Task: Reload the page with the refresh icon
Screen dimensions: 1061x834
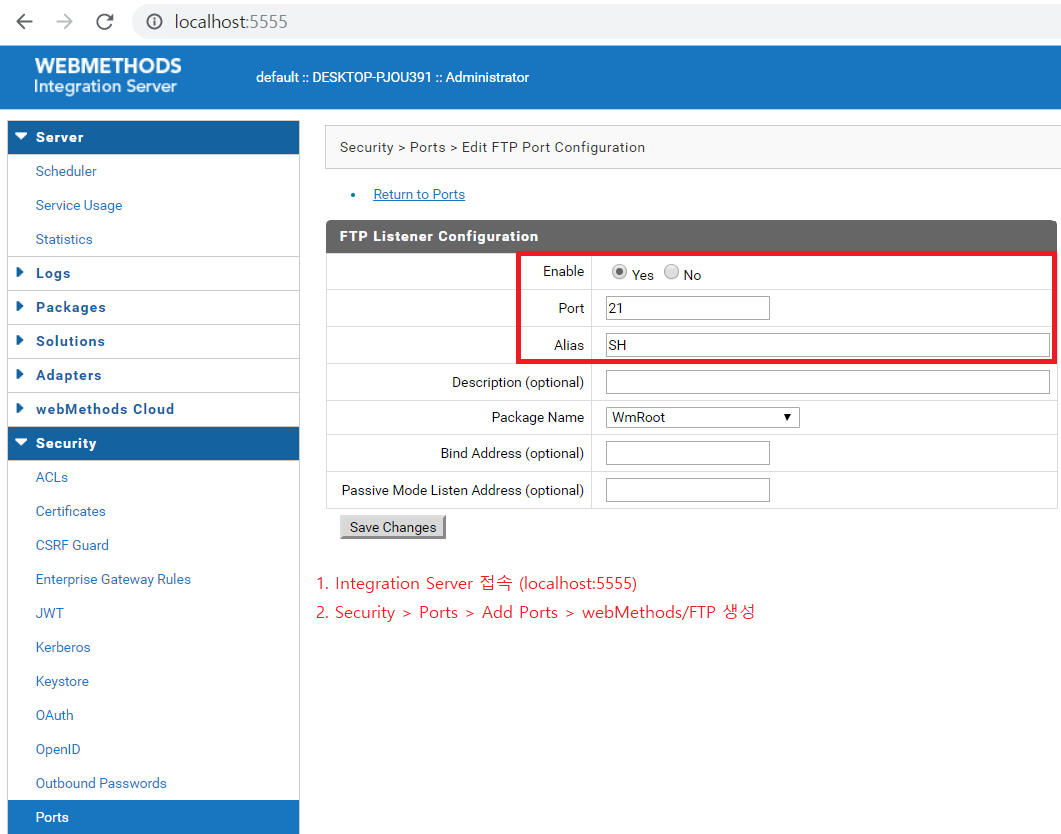Action: pos(104,22)
